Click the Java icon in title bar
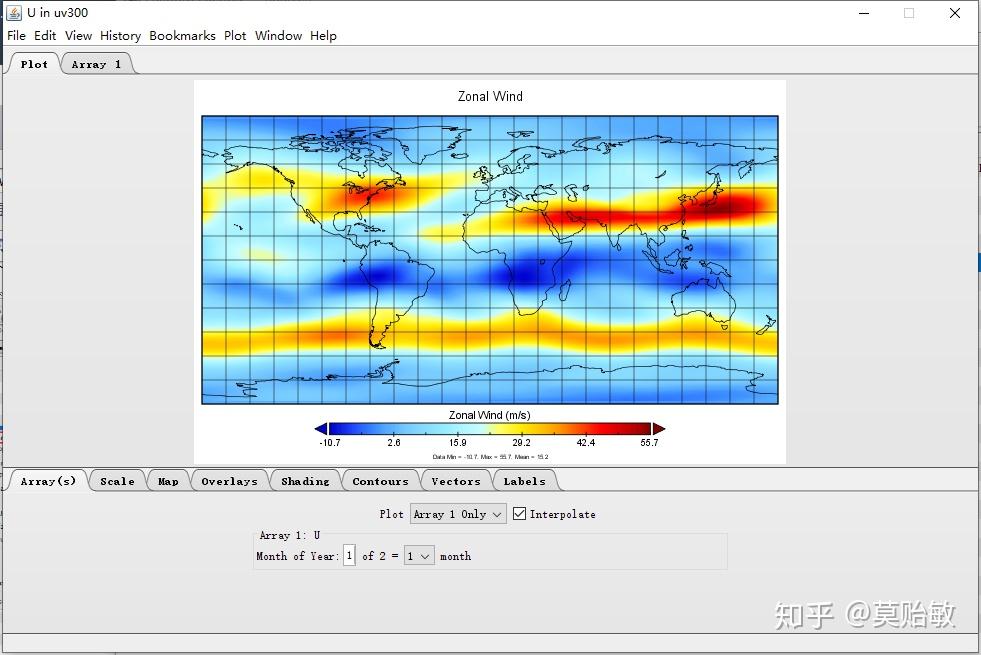981x655 pixels. click(14, 13)
